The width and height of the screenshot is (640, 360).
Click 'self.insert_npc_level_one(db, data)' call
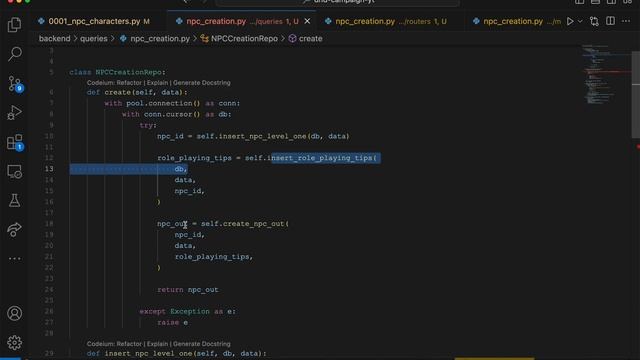273,136
